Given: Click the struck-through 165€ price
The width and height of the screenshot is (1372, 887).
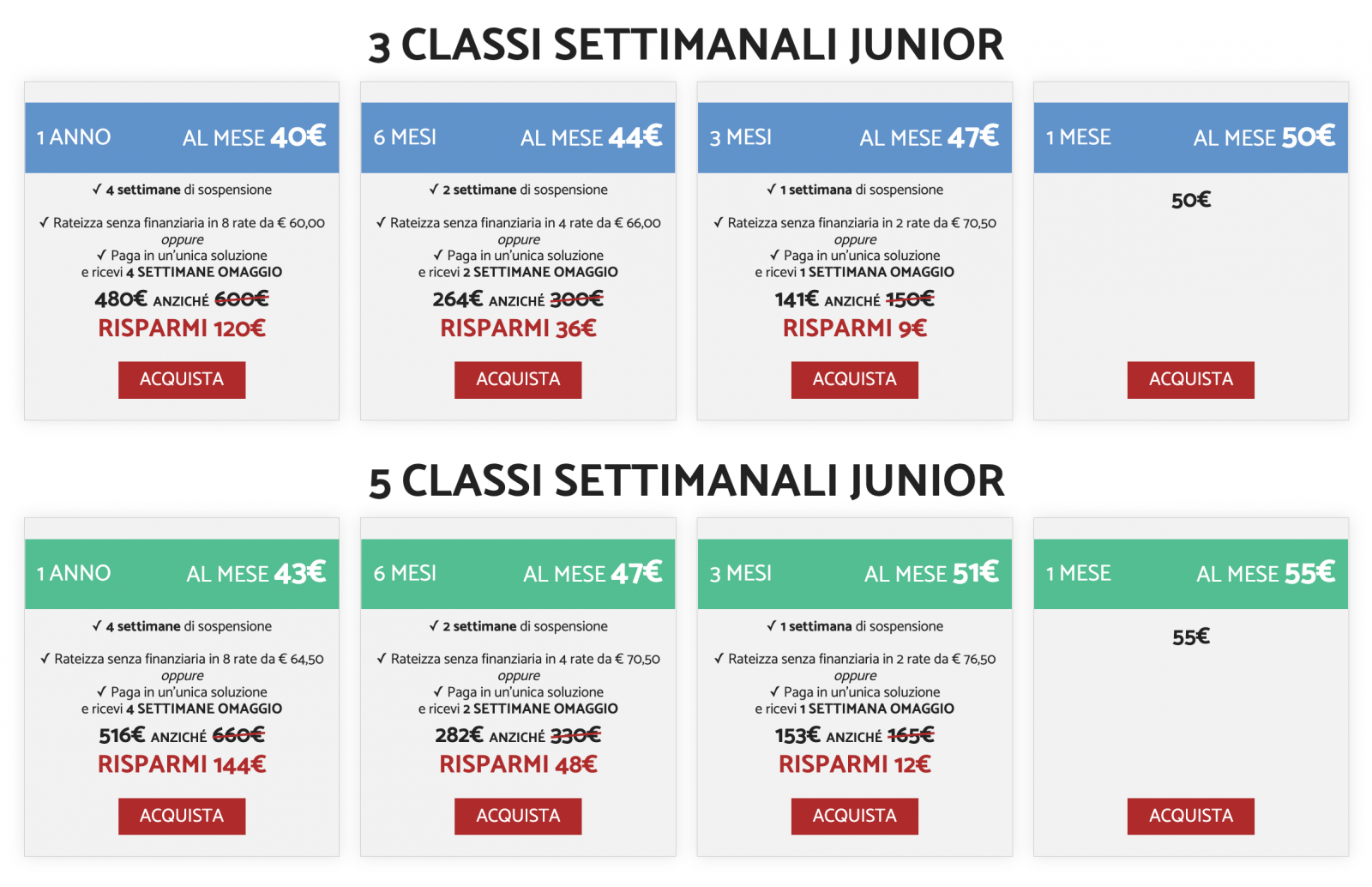Looking at the screenshot, I should pyautogui.click(x=911, y=736).
